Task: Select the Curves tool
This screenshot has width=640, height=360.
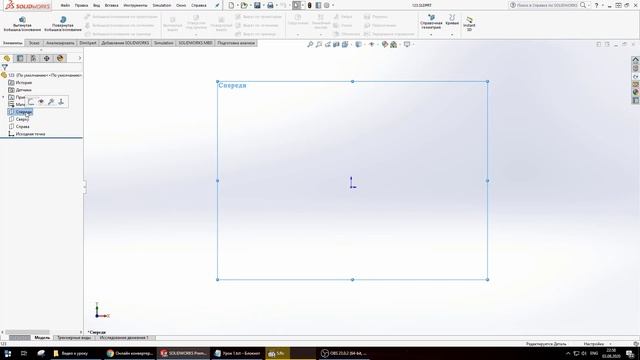Action: (x=452, y=20)
